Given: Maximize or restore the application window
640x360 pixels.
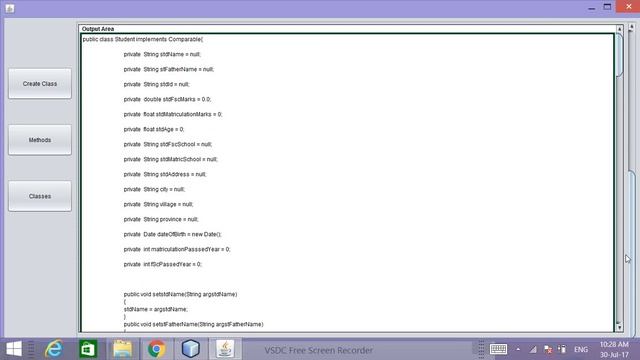Looking at the screenshot, I should tap(607, 7).
